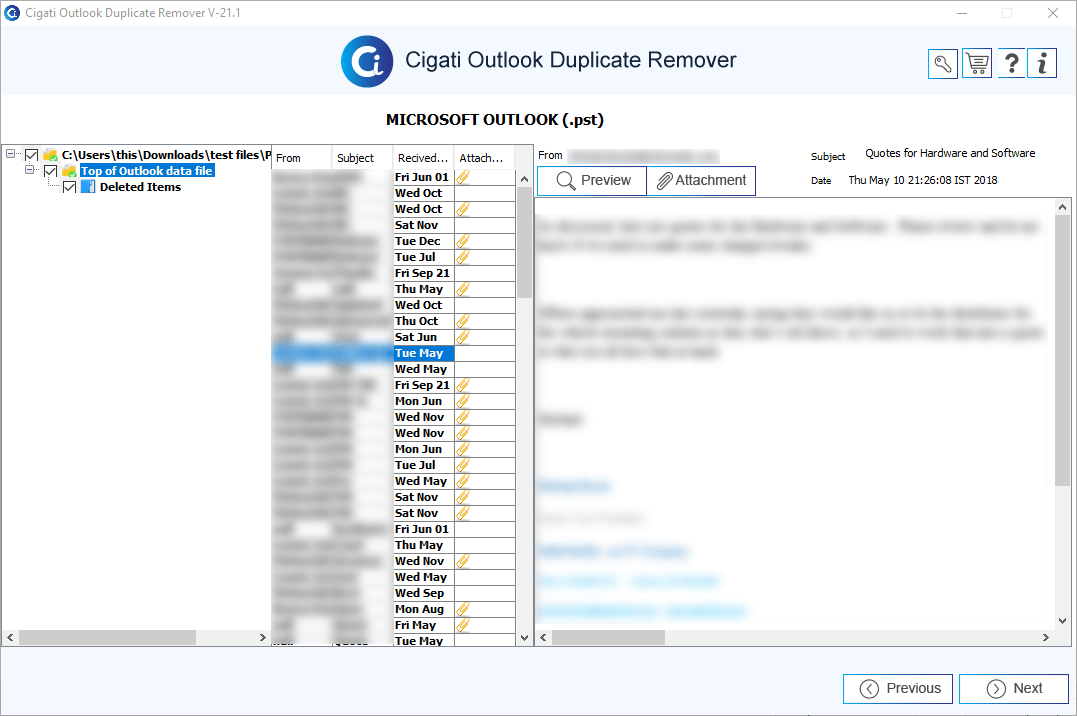Click attachment clip in first Fri Jun 01 row
Screen dimensions: 1077x716
tap(464, 177)
